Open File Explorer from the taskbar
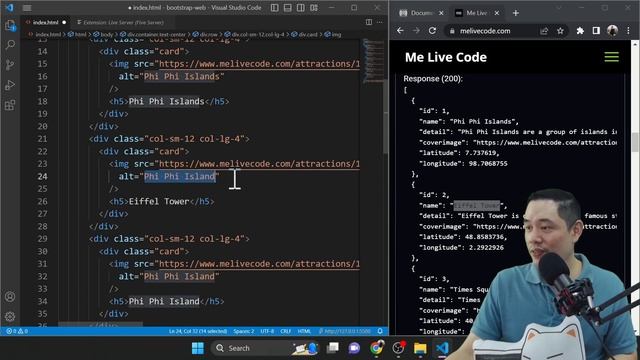This screenshot has width=640, height=360. point(420,348)
